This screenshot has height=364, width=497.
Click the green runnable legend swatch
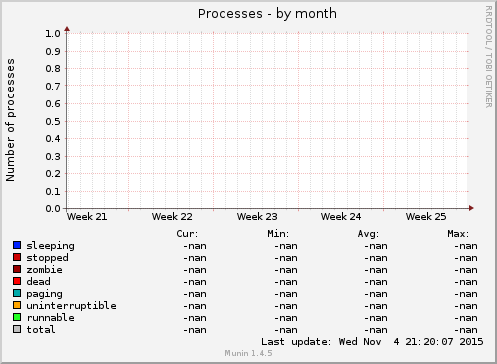(17, 317)
